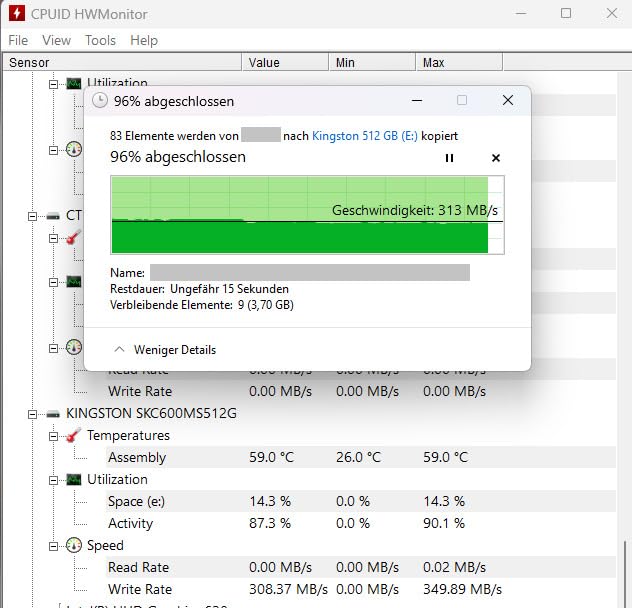
Task: Click the Sensor column header
Action: point(122,62)
